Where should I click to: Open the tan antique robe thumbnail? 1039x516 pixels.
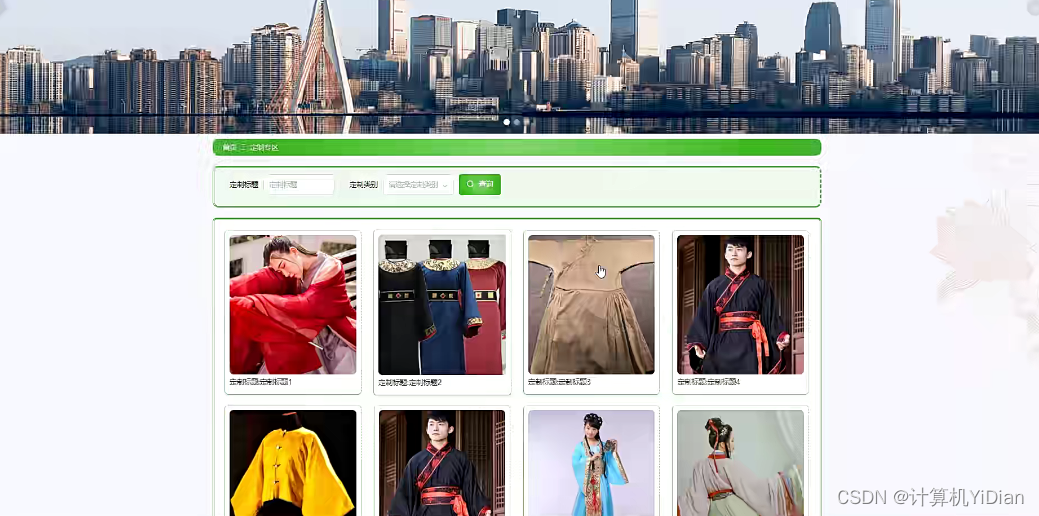click(591, 305)
